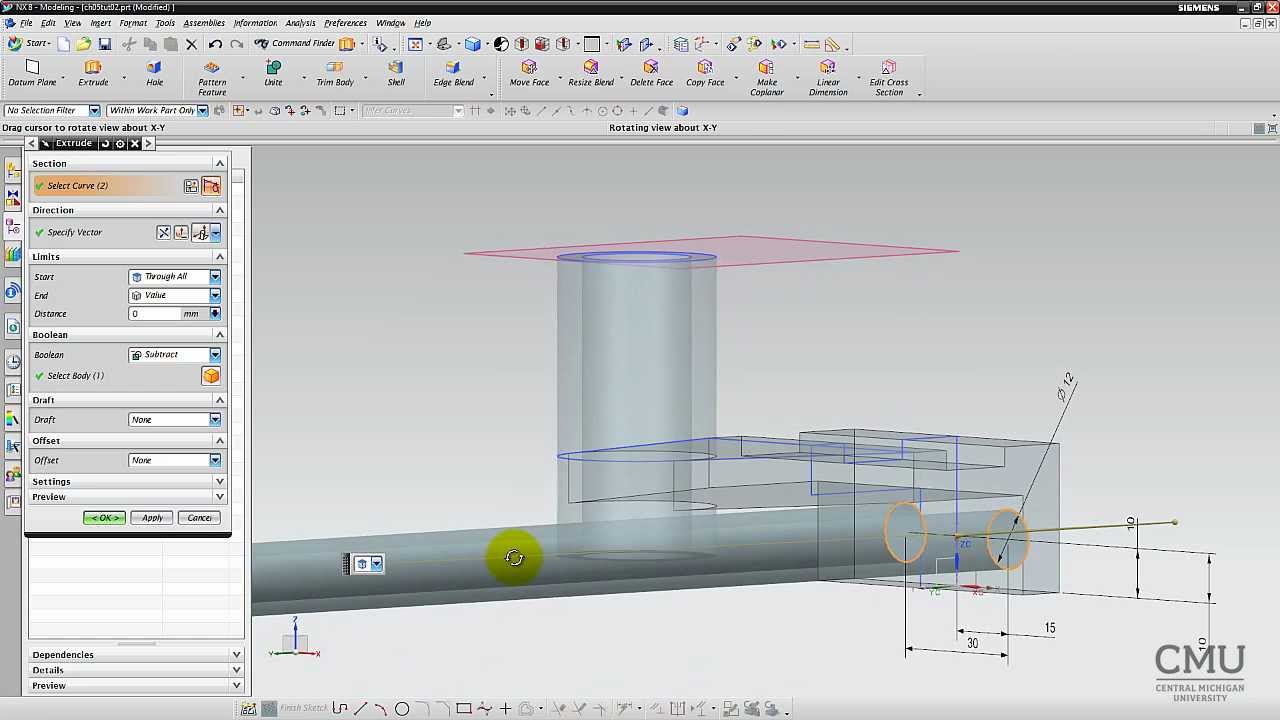
Task: Click the Delete X icon in the toolbar
Action: (x=191, y=44)
